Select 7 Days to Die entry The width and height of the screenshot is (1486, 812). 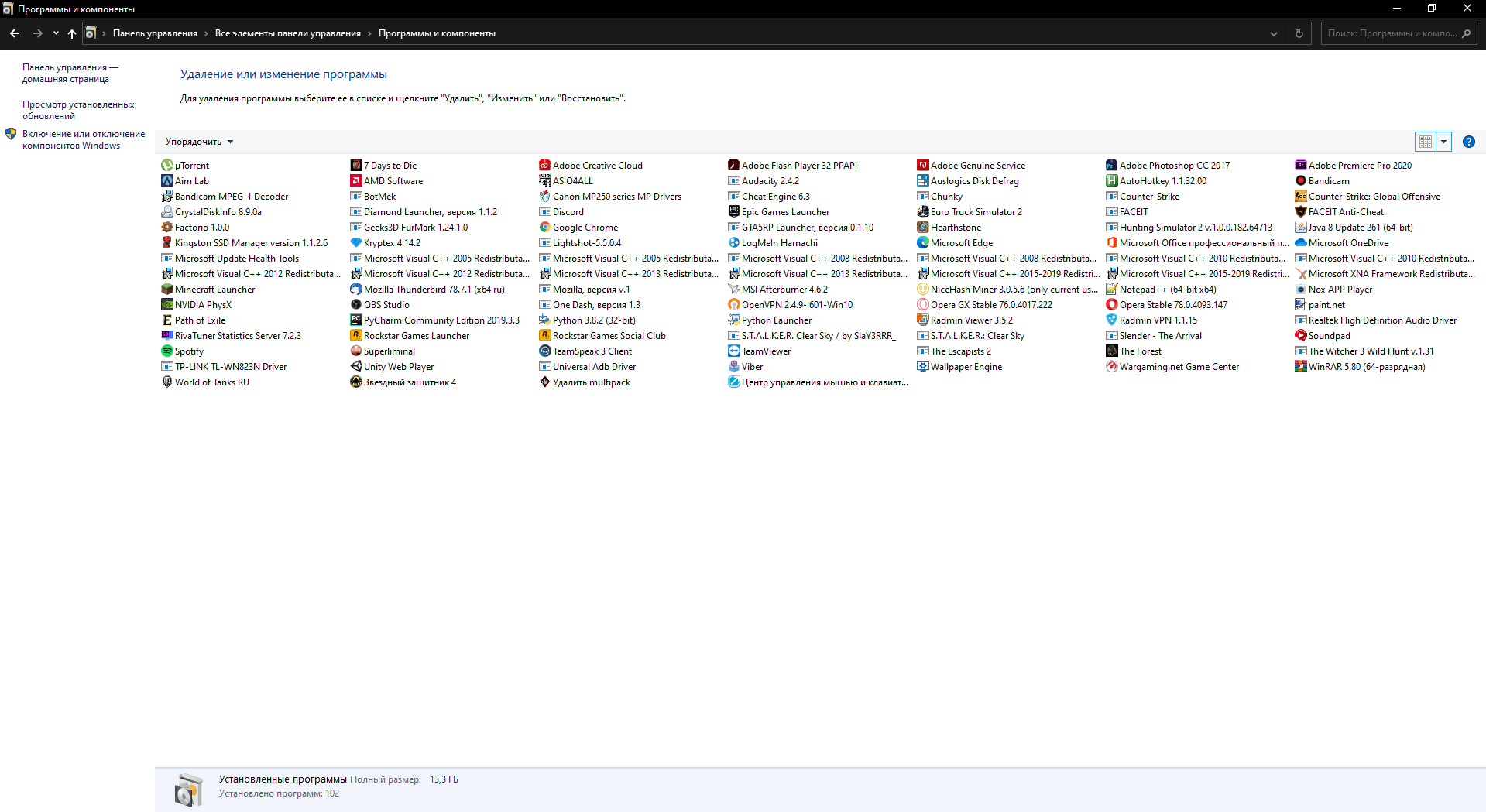[383, 165]
